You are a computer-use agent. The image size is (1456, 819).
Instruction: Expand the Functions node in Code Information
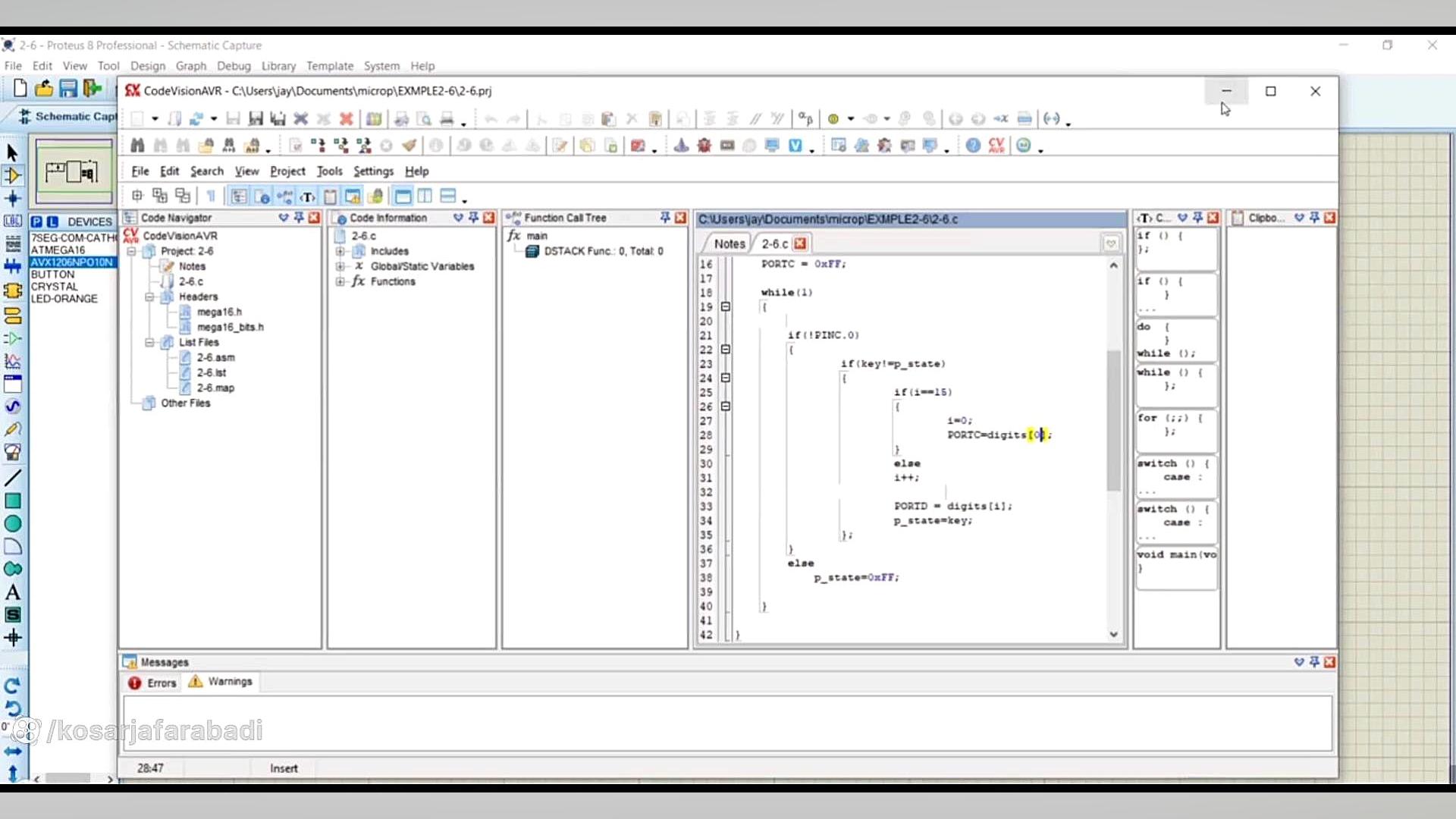tap(340, 282)
